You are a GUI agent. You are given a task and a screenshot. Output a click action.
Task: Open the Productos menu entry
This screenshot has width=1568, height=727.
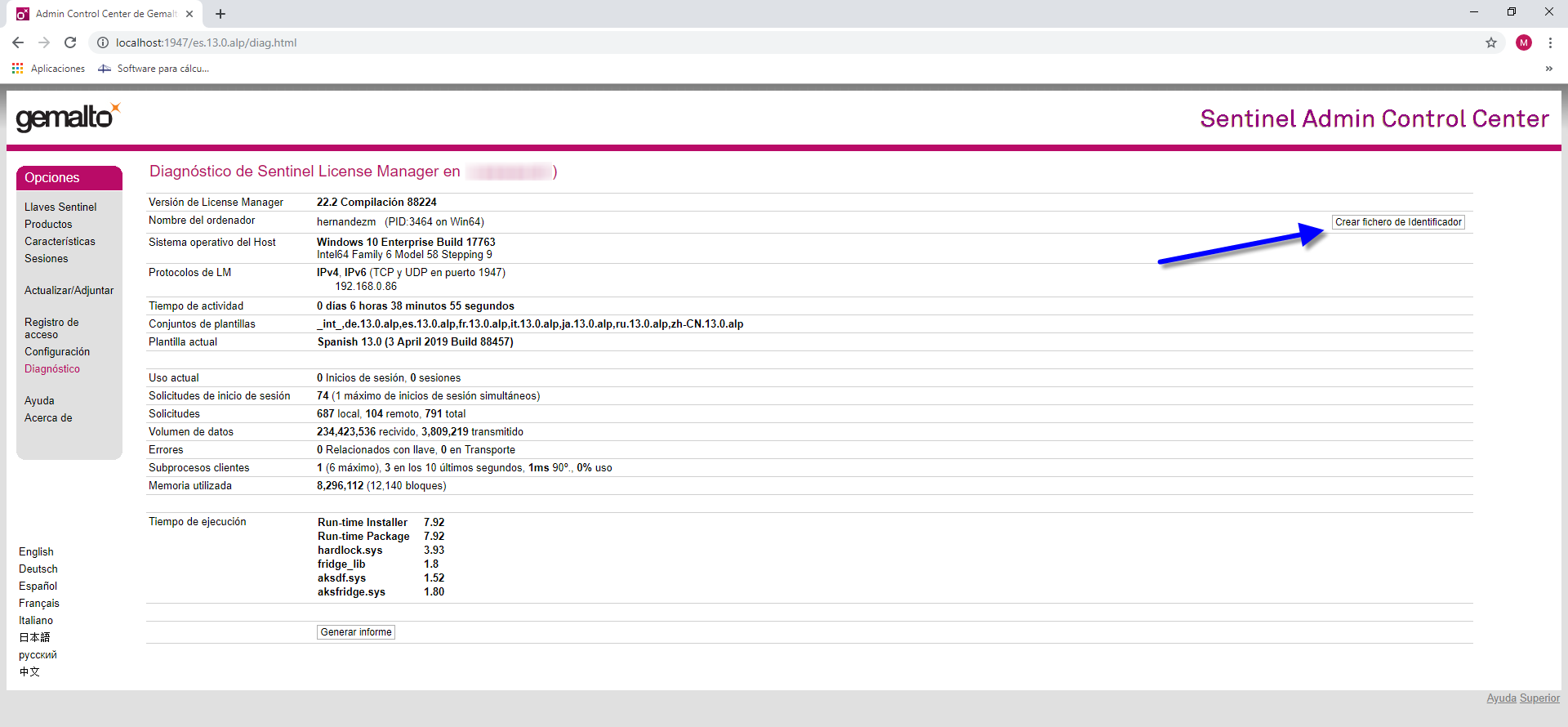coord(48,225)
